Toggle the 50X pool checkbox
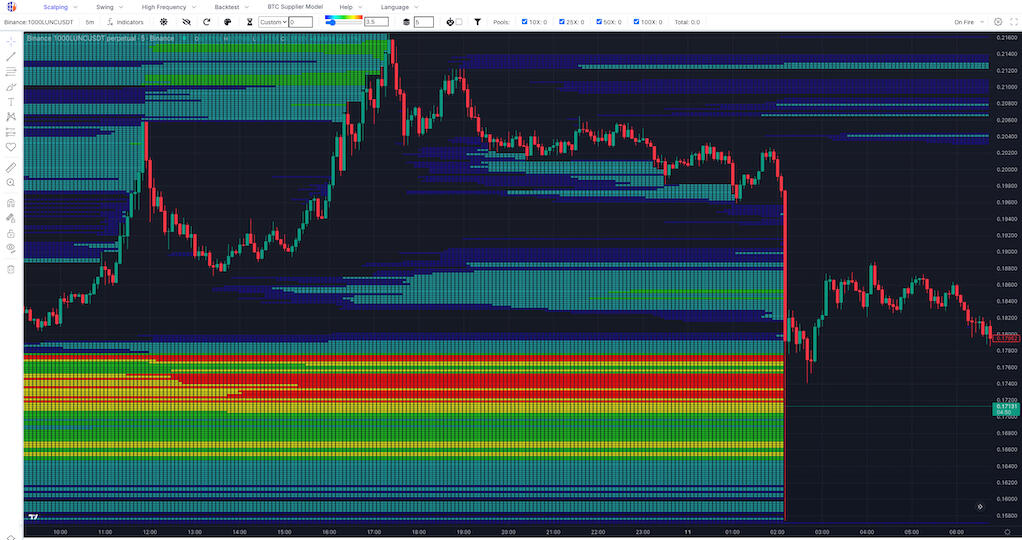The width and height of the screenshot is (1022, 540). (599, 22)
